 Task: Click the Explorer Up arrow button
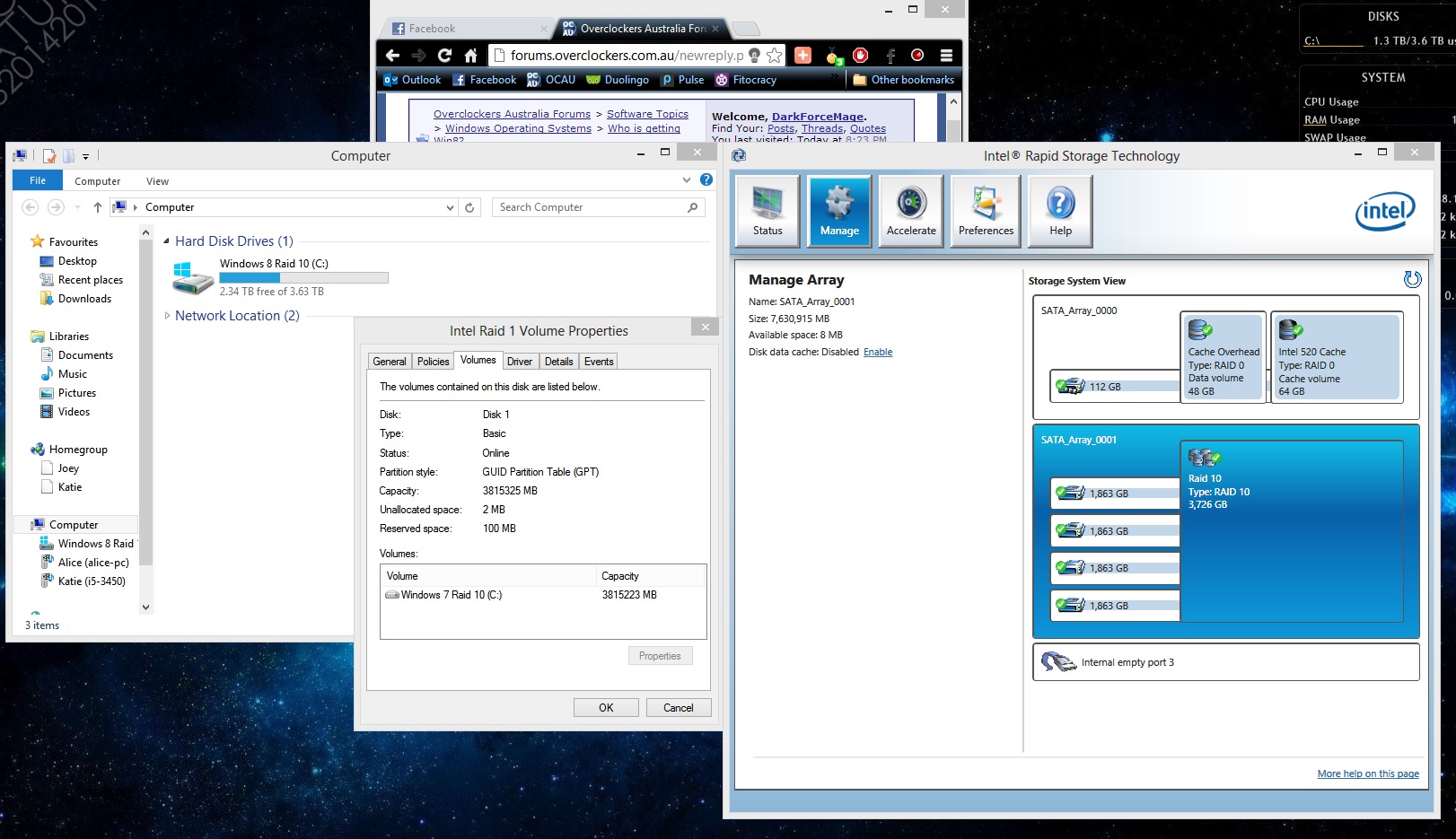(x=98, y=207)
